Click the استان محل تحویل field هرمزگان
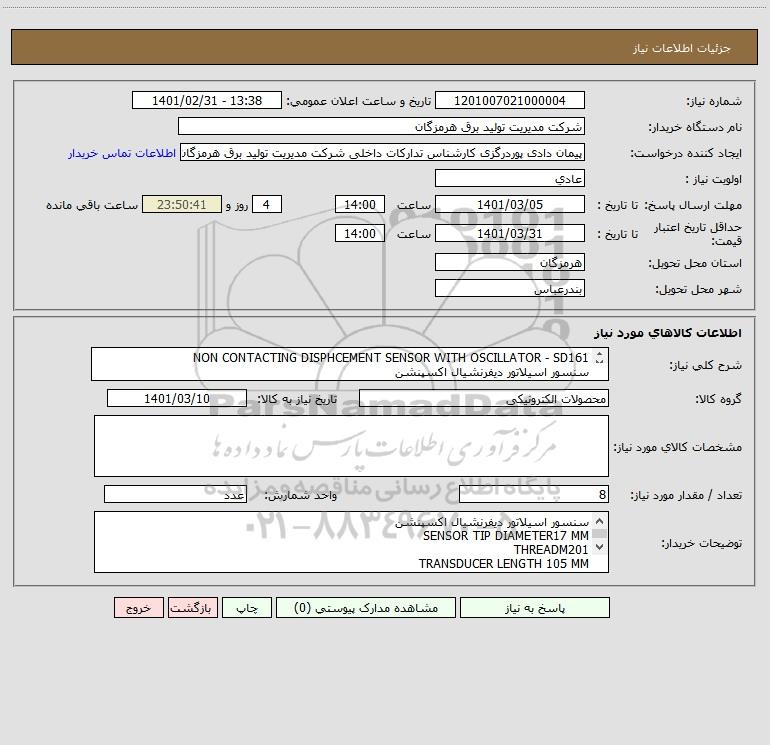 point(510,262)
